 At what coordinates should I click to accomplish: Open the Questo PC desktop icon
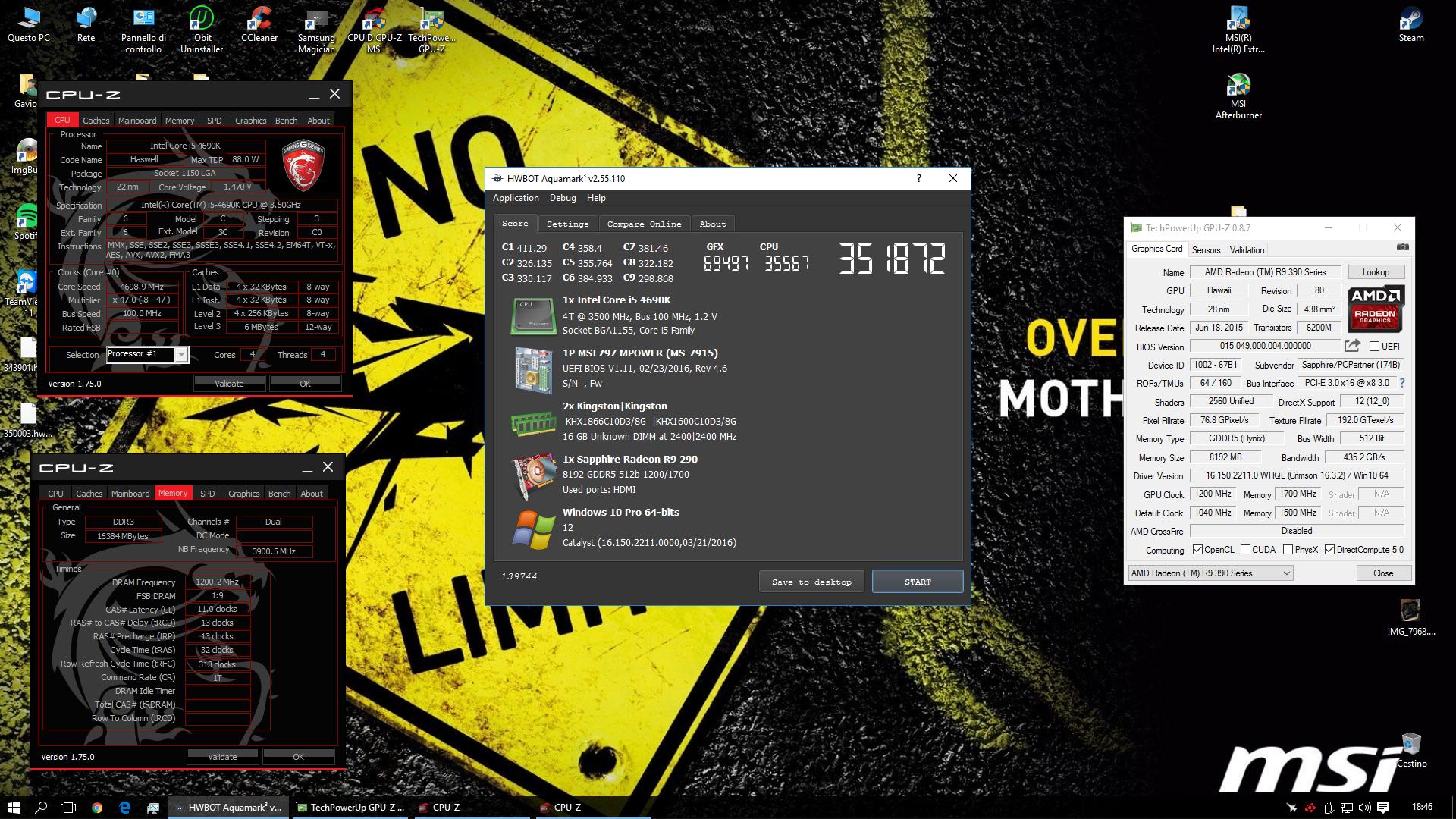[x=29, y=24]
